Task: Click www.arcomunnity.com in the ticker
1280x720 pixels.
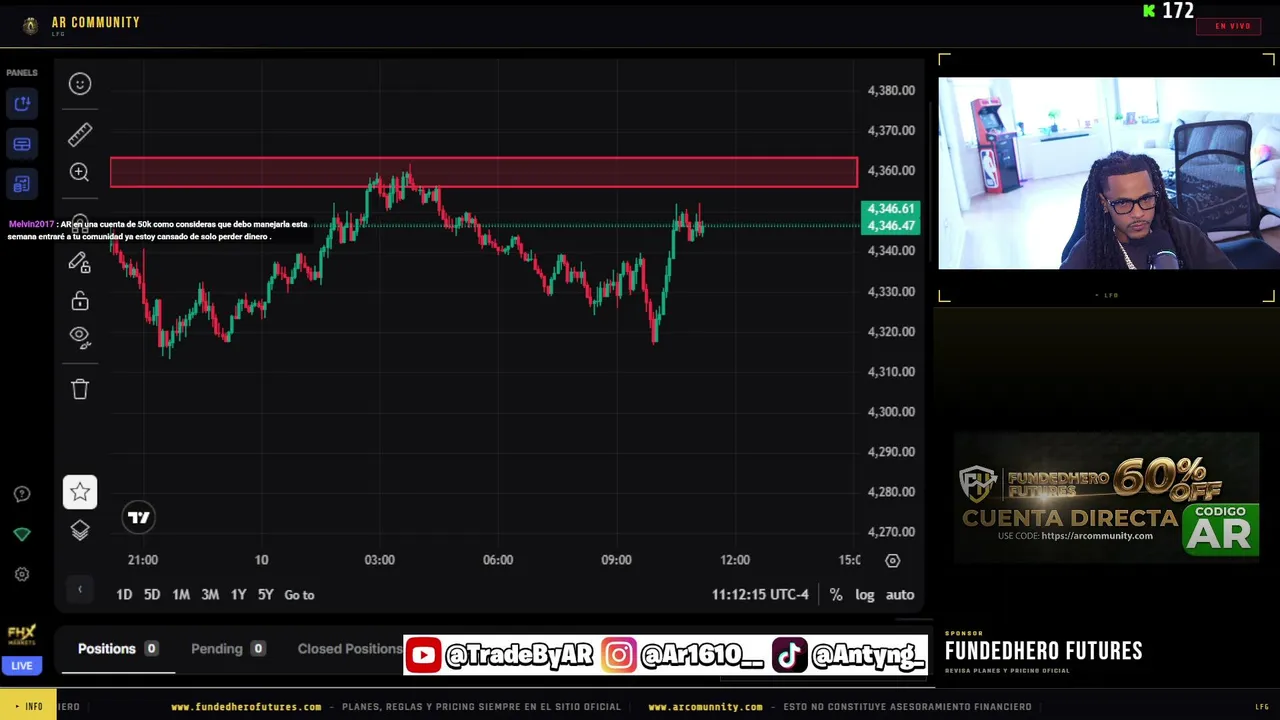Action: (x=705, y=707)
